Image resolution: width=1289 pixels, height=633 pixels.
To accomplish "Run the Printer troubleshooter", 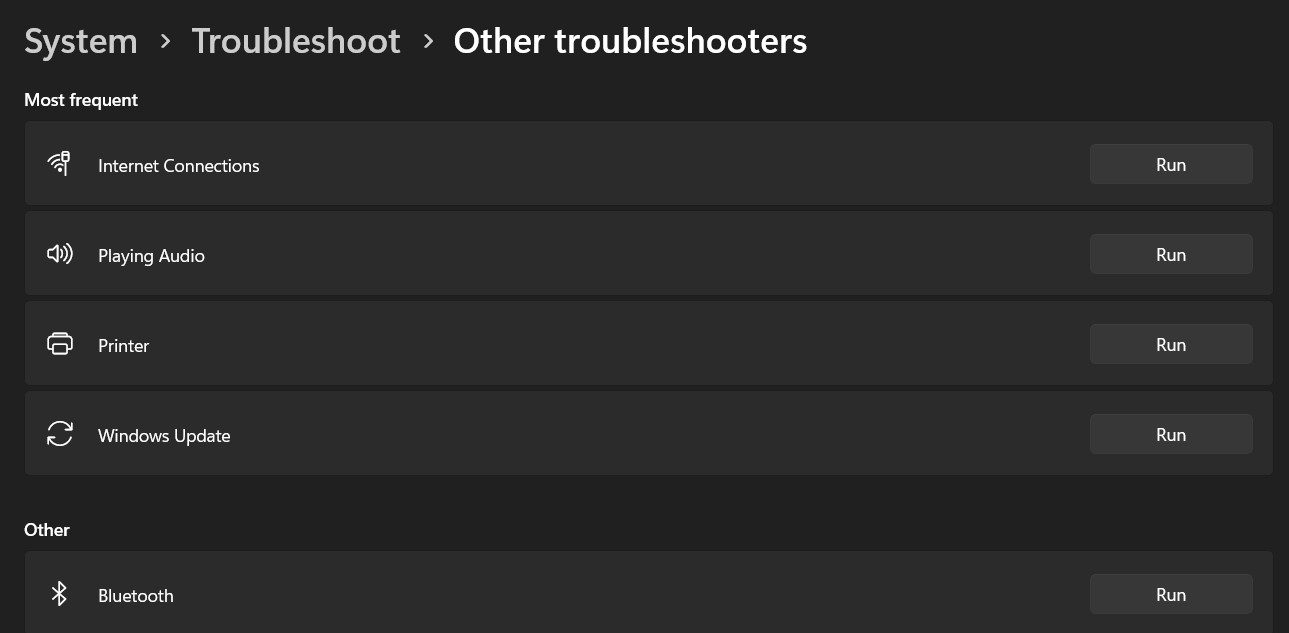I will 1170,344.
